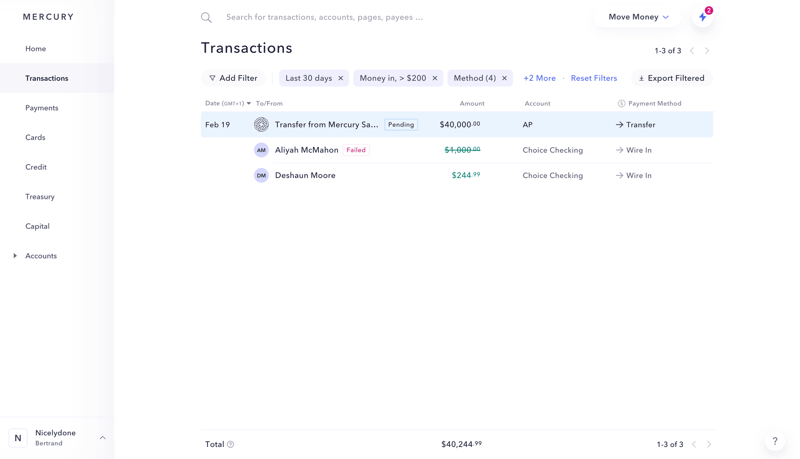The image size is (800, 459).
Task: Click the AM avatar for Aliyah McMahon
Action: pos(261,150)
